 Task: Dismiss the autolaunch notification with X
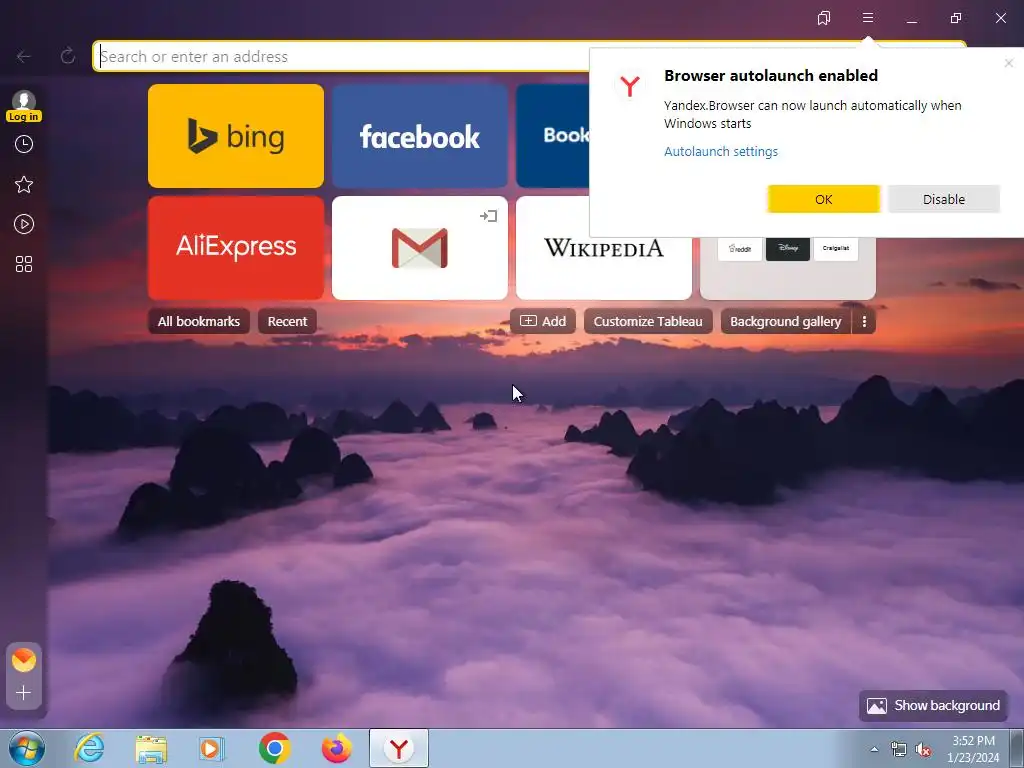1008,63
